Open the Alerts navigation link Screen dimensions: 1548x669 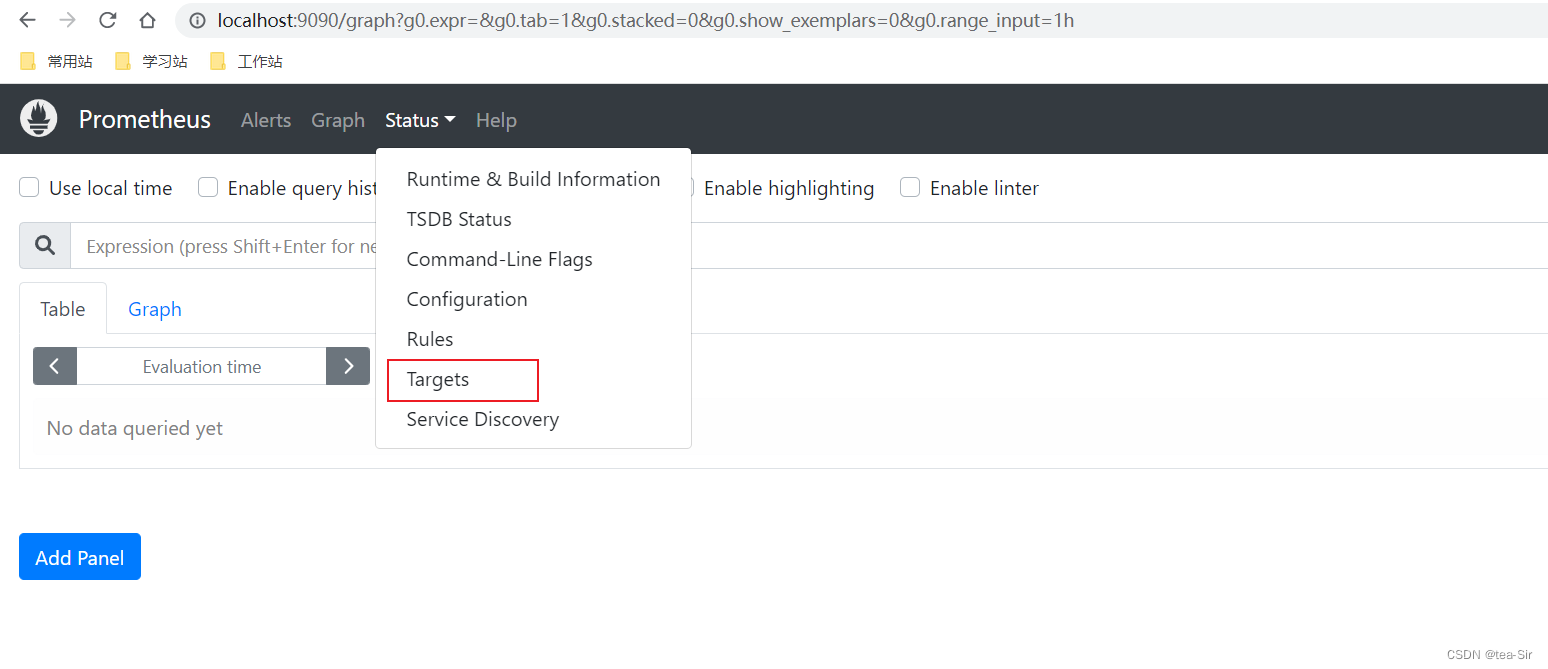[x=266, y=120]
